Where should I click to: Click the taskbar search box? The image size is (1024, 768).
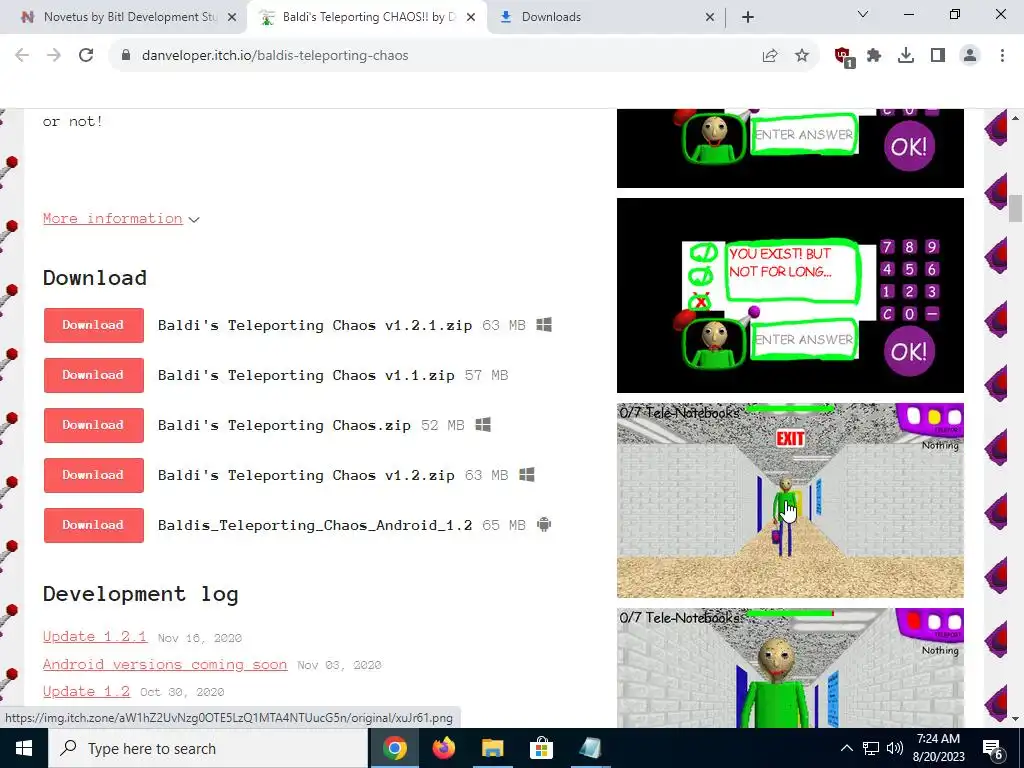pos(208,748)
